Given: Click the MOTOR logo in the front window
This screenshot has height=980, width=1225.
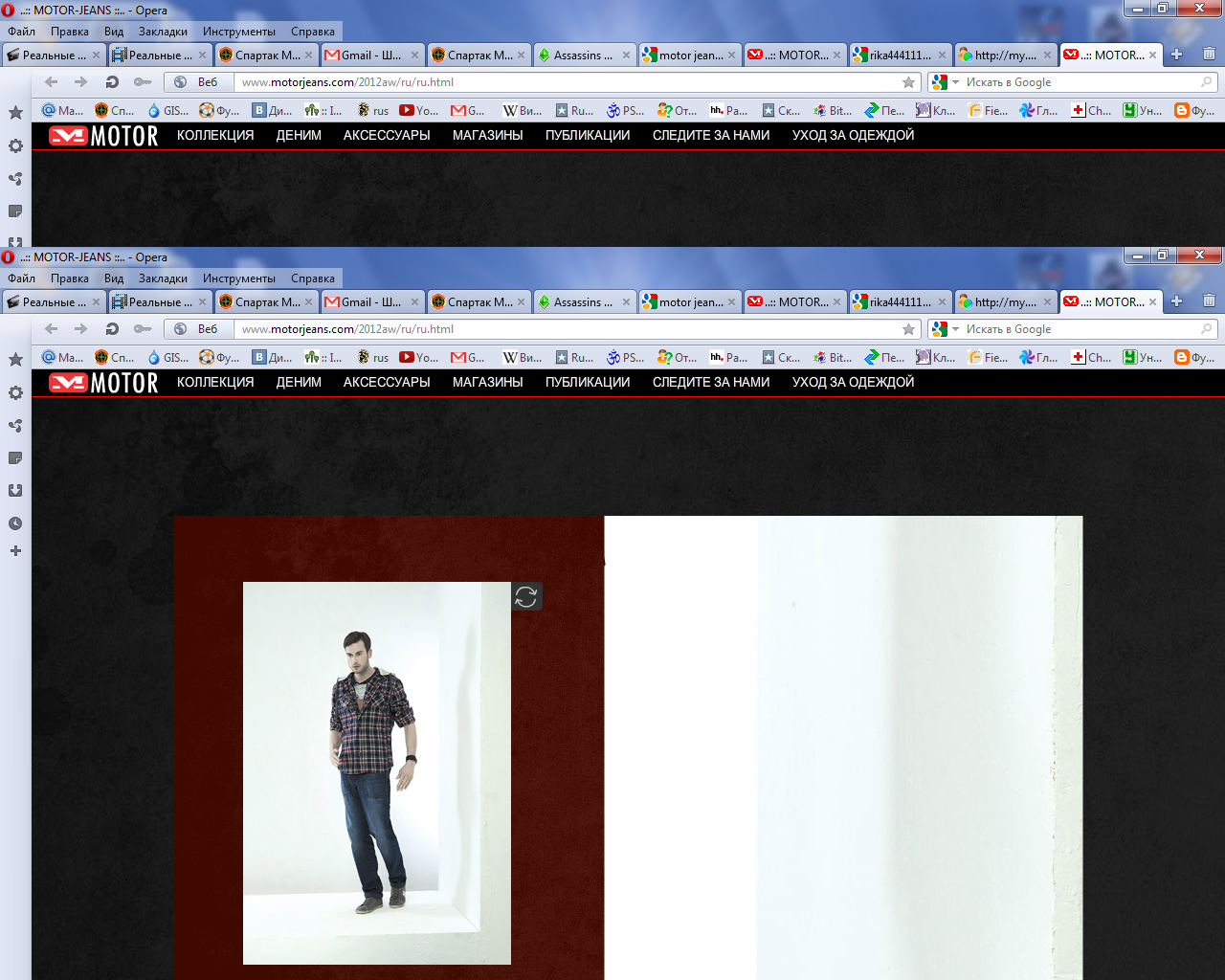Looking at the screenshot, I should [x=103, y=383].
